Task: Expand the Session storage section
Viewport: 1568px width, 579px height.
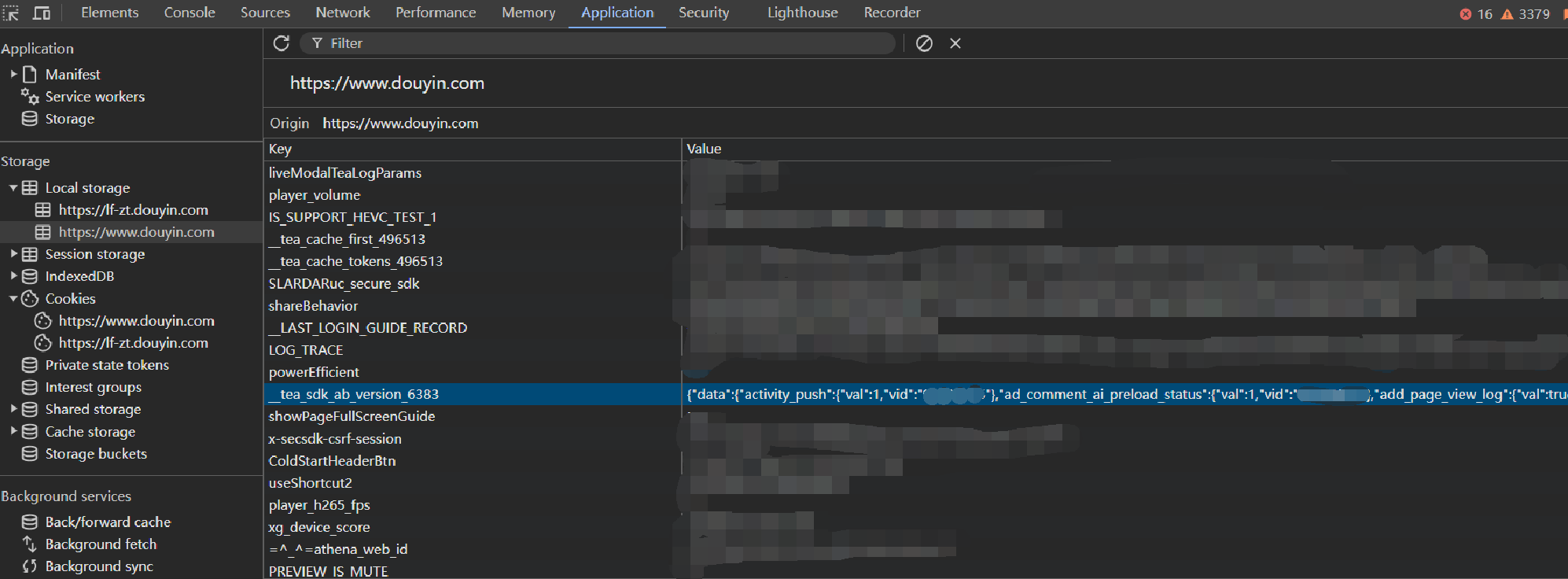Action: pos(13,254)
